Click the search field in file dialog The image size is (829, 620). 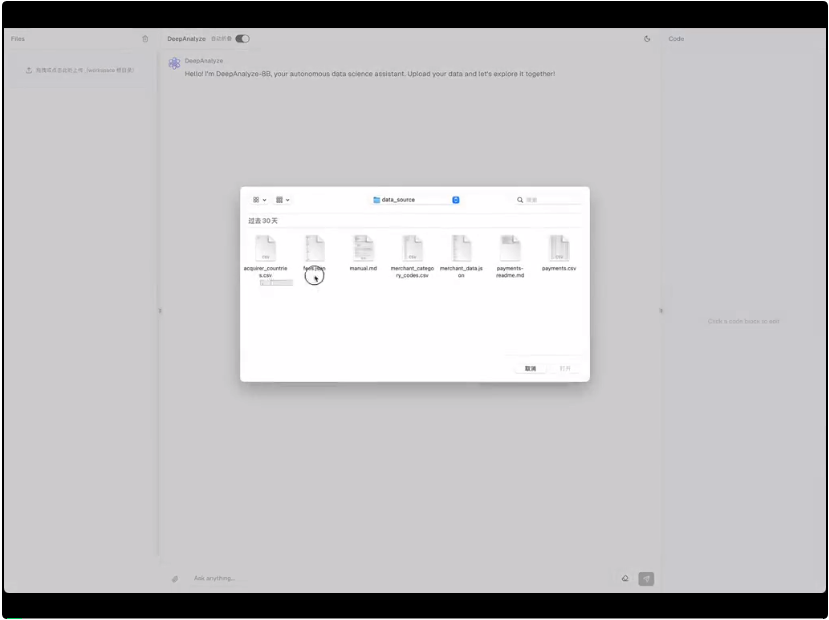point(552,200)
